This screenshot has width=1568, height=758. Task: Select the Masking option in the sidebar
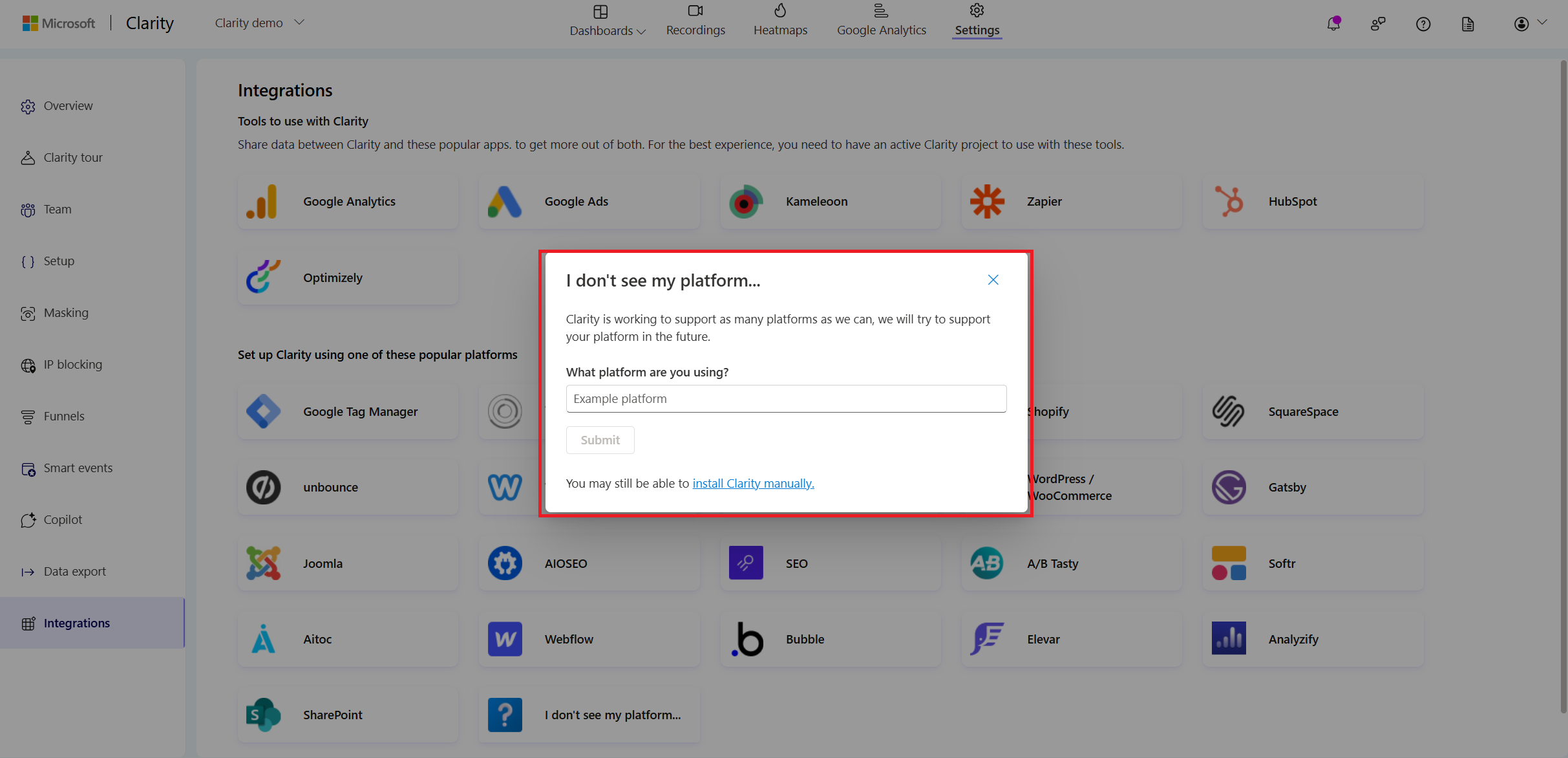(65, 312)
